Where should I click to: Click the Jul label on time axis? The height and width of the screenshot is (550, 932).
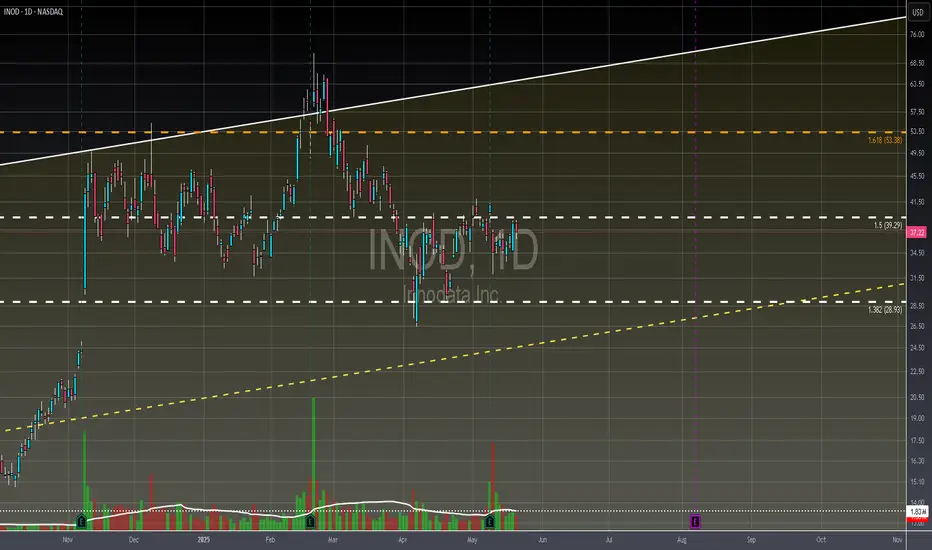coord(609,540)
